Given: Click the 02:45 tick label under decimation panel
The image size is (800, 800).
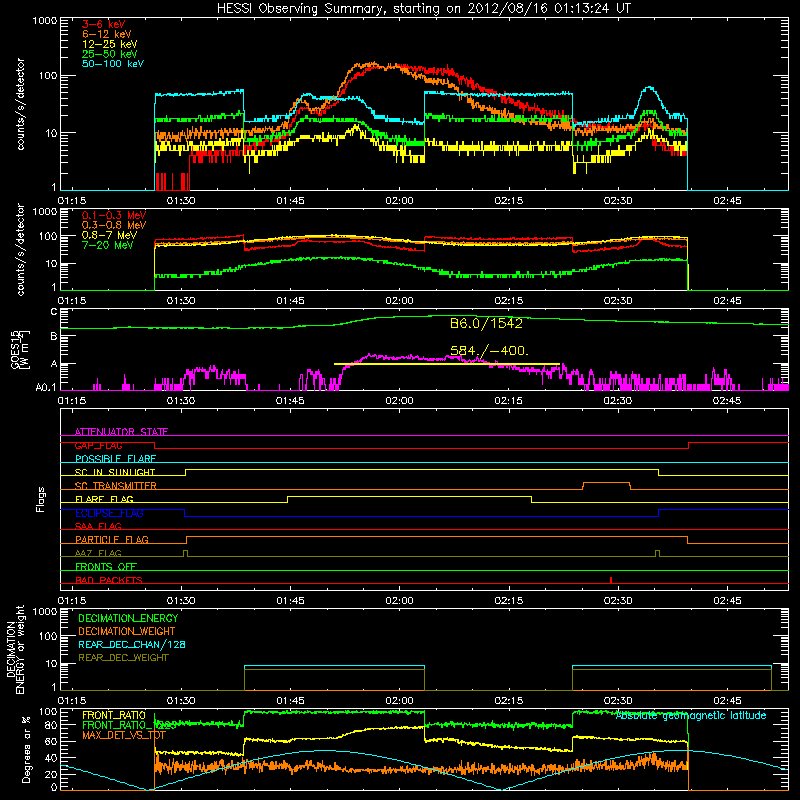Looking at the screenshot, I should click(x=727, y=701).
